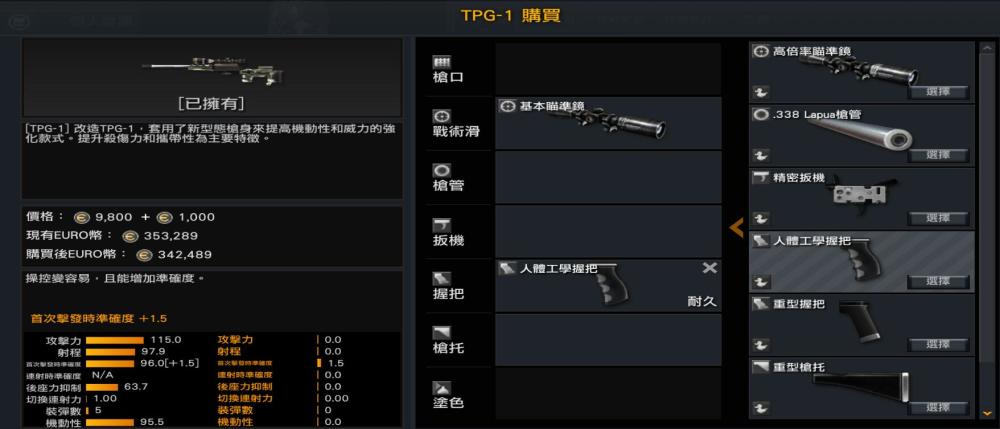Click 選擇 button for .338 Lapua槍管
1000x429 pixels.
point(938,156)
